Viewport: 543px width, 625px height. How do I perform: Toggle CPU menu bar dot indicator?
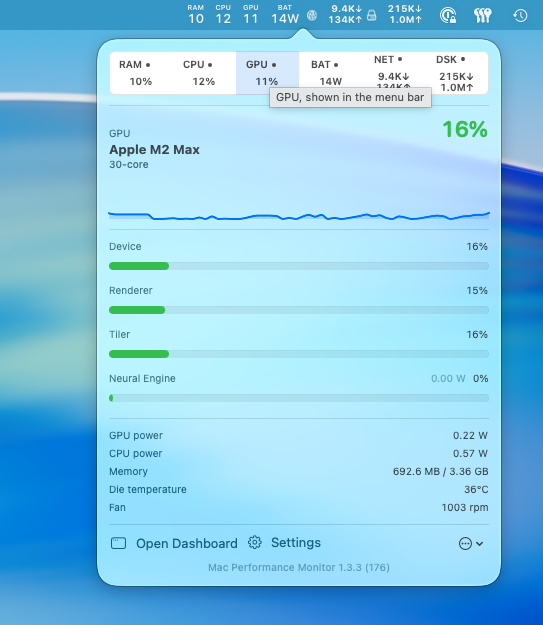[210, 65]
